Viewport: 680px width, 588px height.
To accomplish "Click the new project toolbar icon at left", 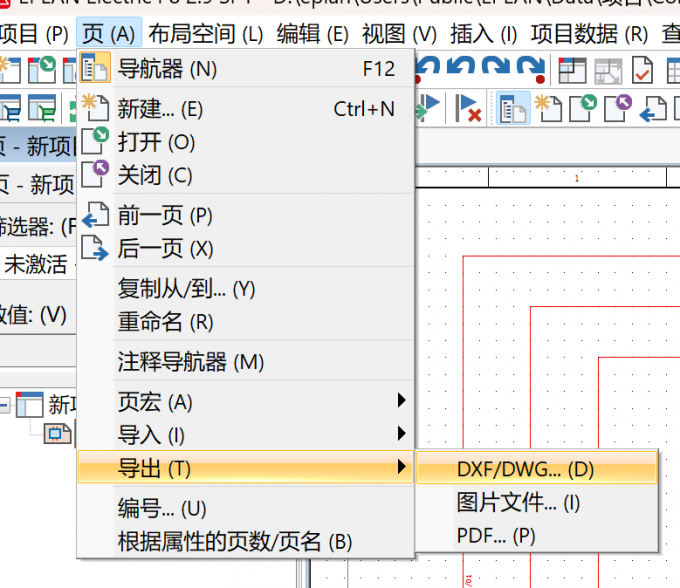I will [10, 69].
